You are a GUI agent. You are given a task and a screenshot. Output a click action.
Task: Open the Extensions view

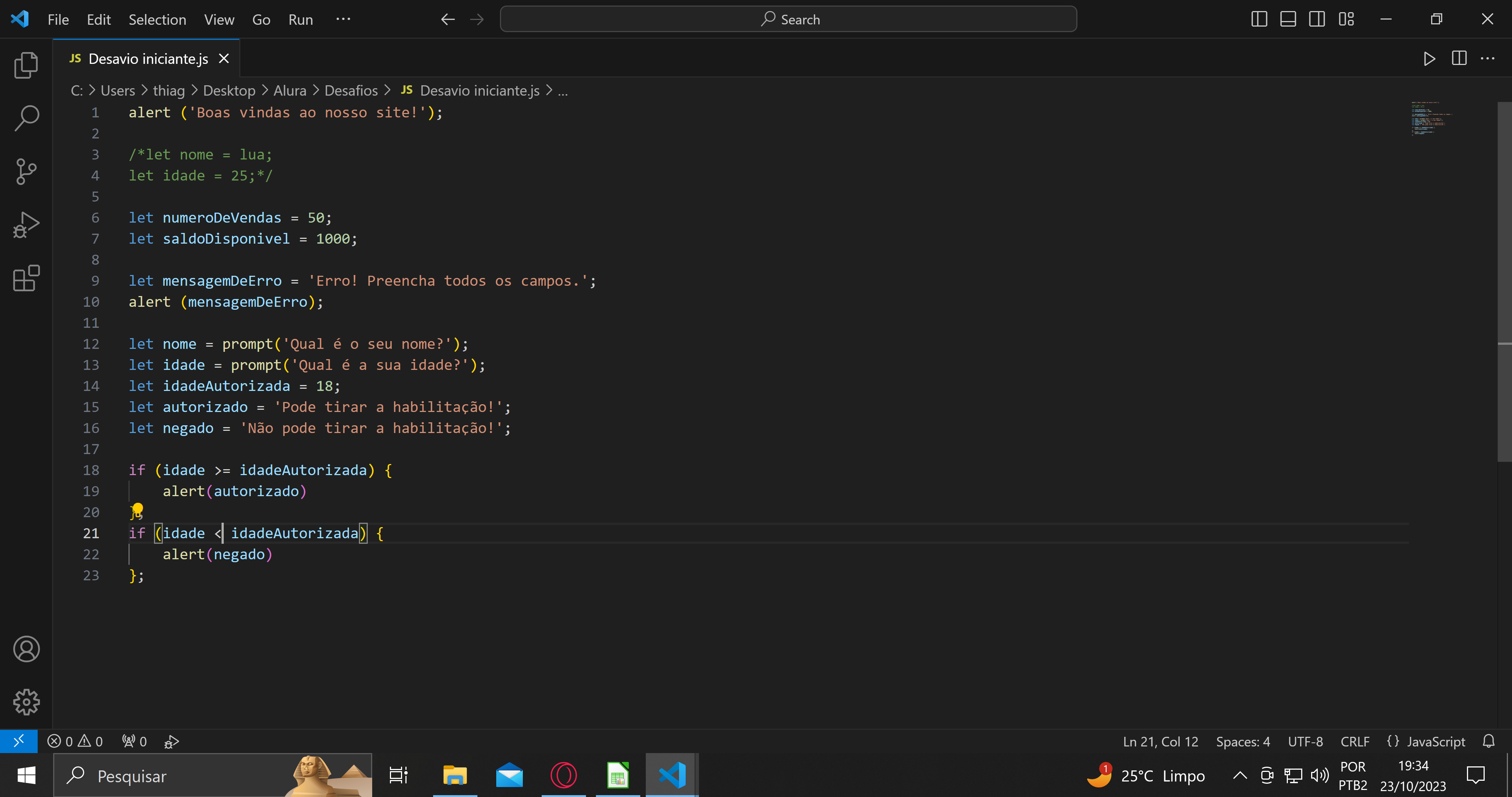pos(26,278)
